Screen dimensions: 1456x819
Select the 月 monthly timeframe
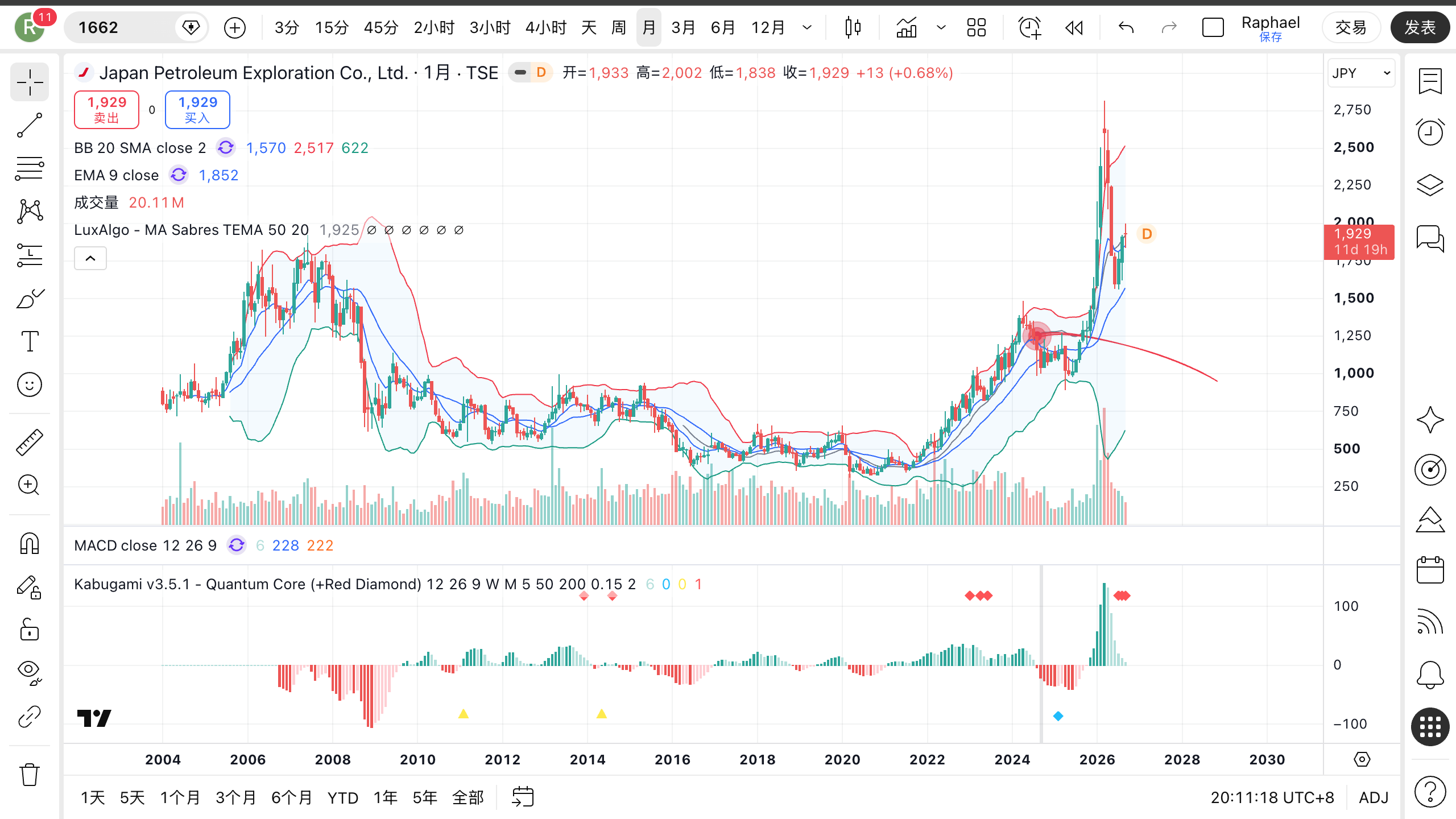pyautogui.click(x=649, y=27)
